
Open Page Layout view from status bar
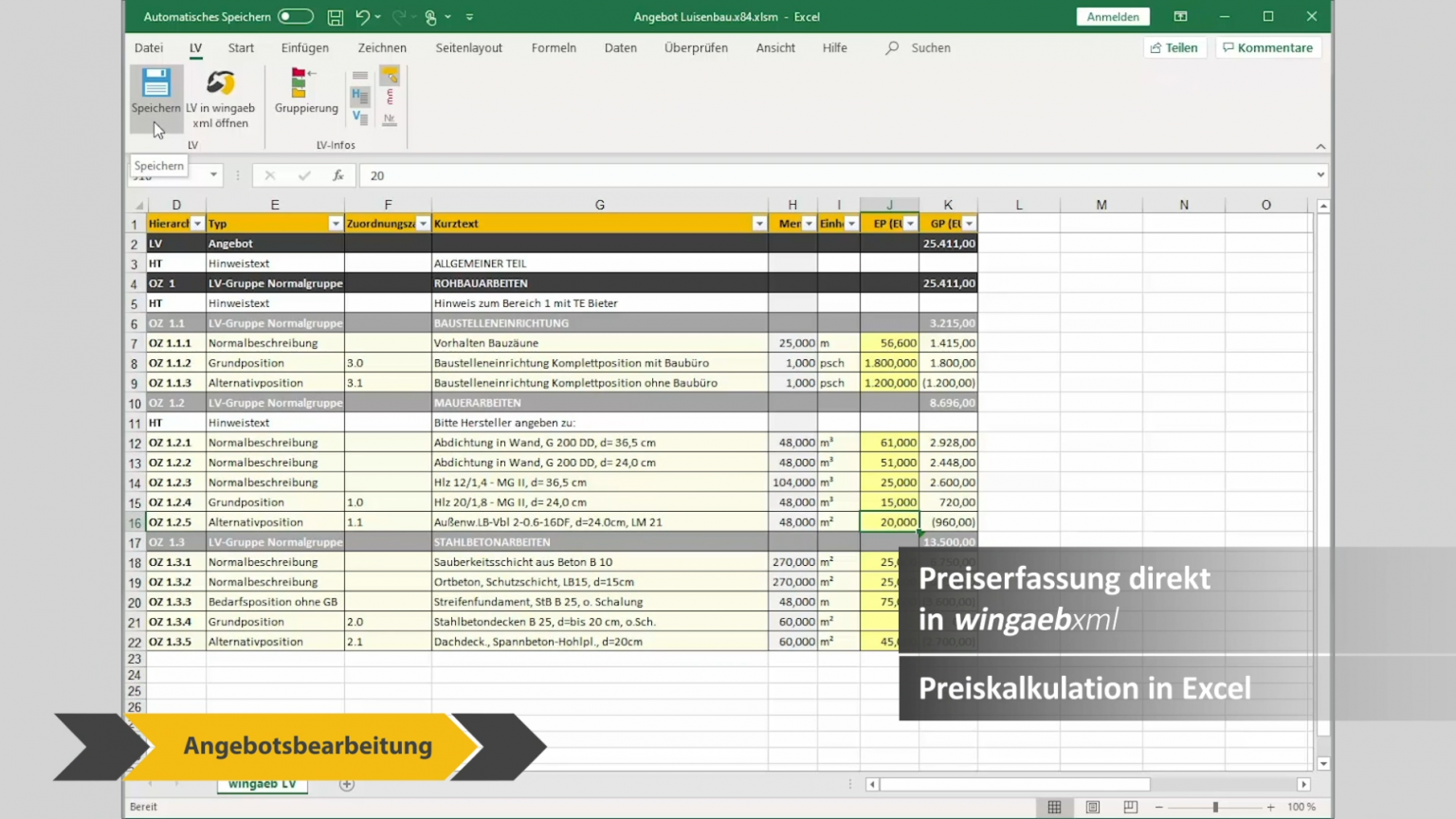[x=1092, y=807]
